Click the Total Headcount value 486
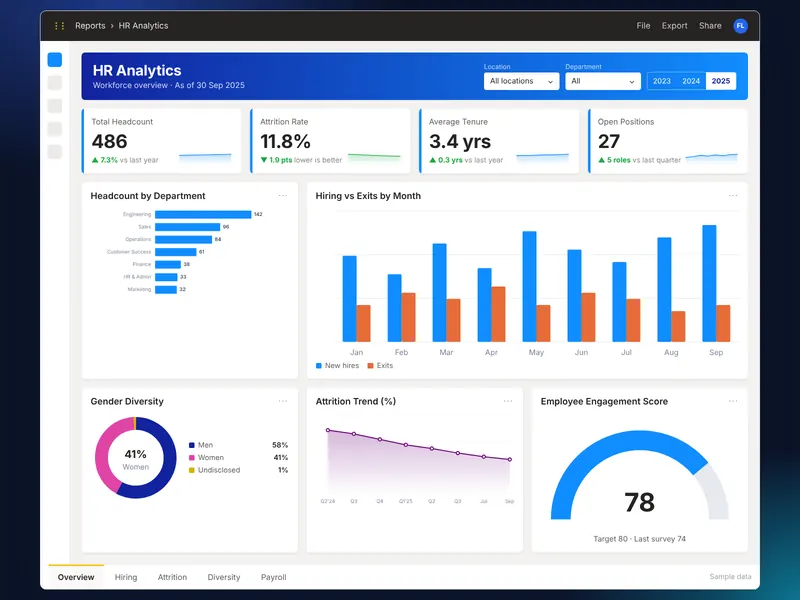This screenshot has height=600, width=800. click(109, 141)
